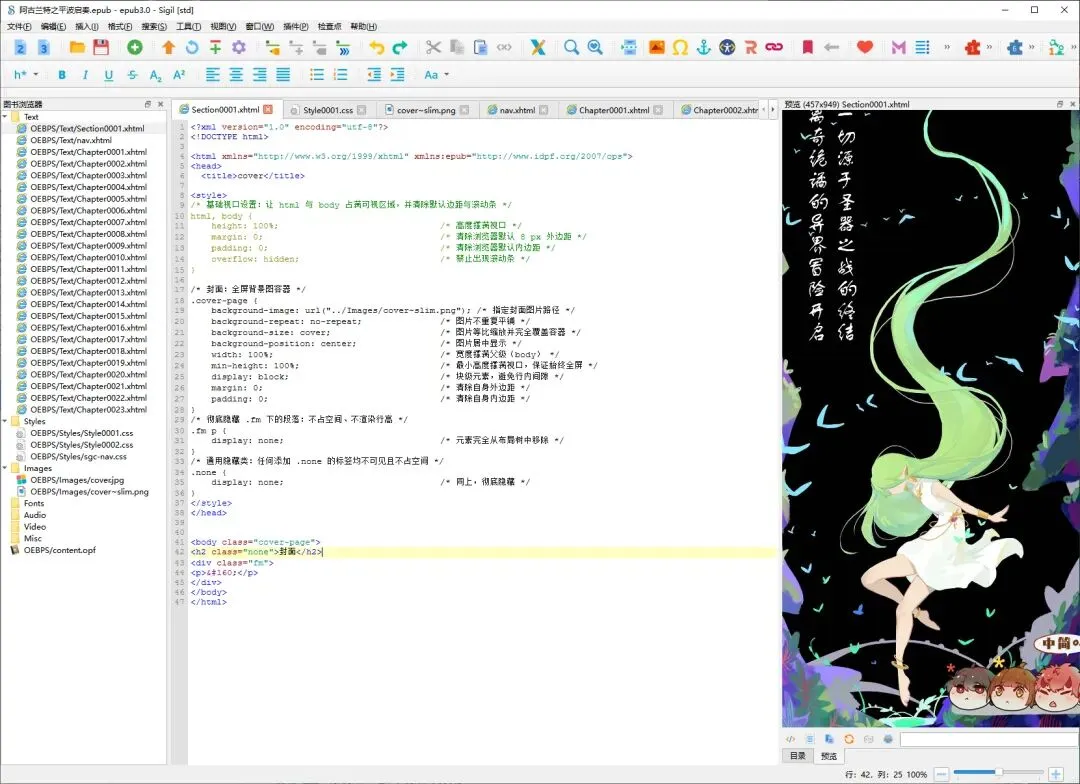The height and width of the screenshot is (784, 1080).
Task: Save the EPUB with the red floppy icon
Action: [x=101, y=47]
